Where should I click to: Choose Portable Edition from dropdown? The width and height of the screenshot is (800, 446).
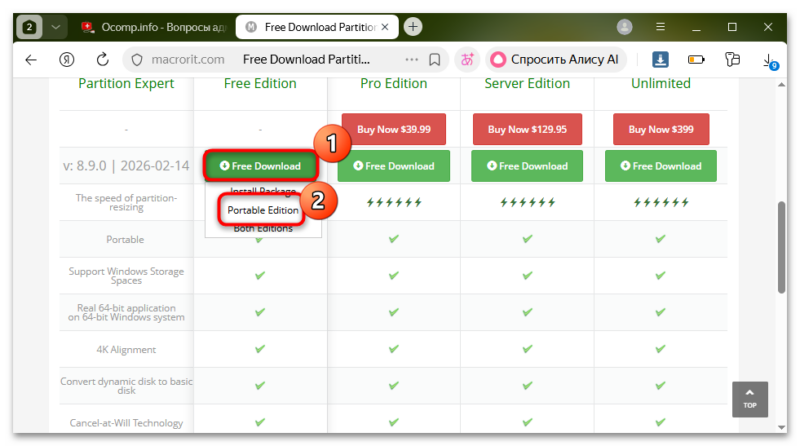[263, 210]
